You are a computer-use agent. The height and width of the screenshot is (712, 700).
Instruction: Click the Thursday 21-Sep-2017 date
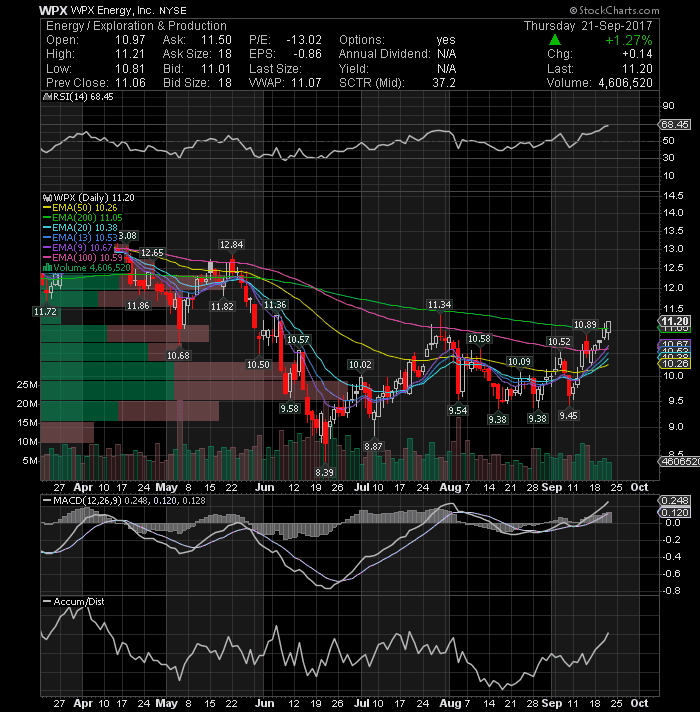tap(588, 26)
